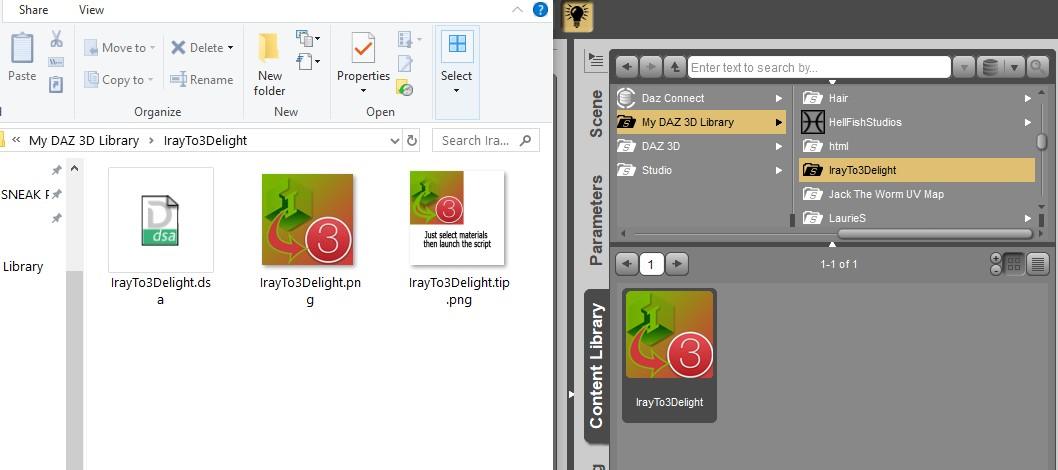Expand the Daz Connect arrow
This screenshot has height=470, width=1058.
[x=779, y=98]
